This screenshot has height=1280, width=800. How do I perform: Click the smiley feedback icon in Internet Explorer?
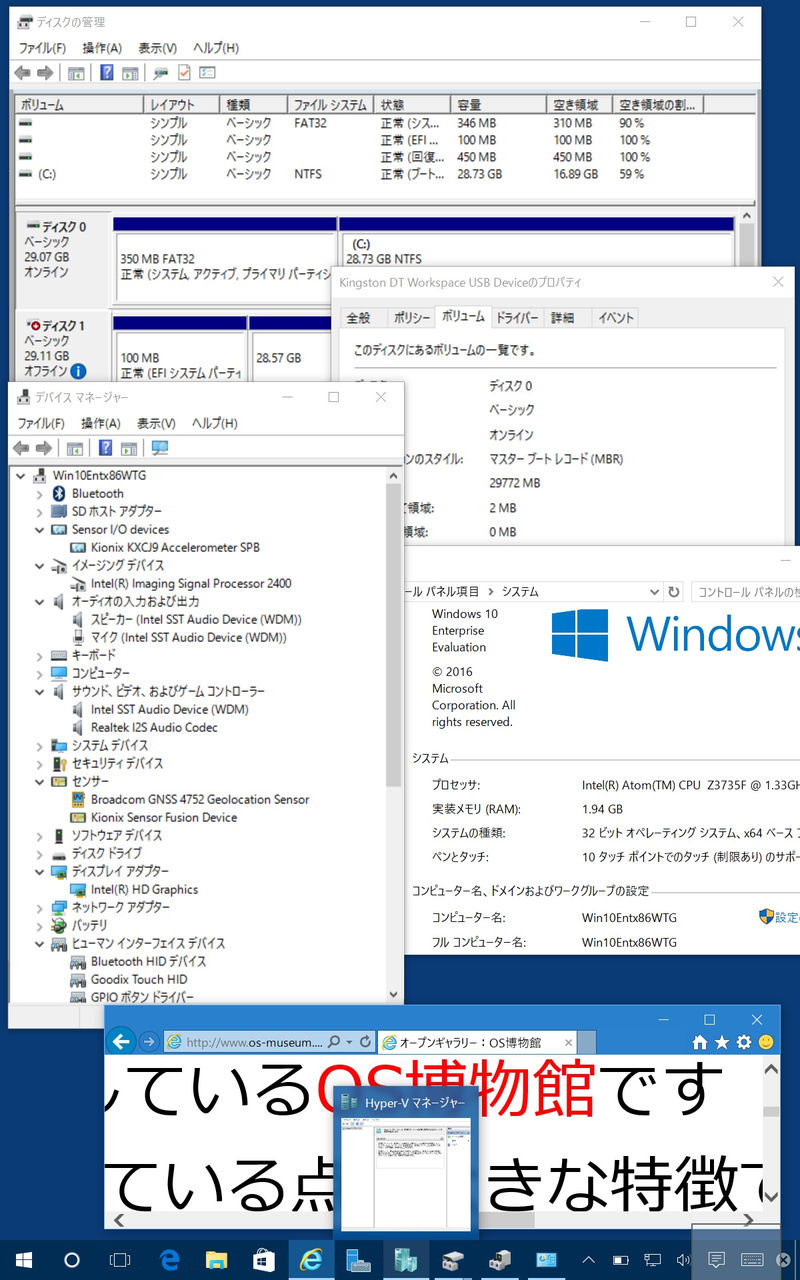(x=767, y=1042)
